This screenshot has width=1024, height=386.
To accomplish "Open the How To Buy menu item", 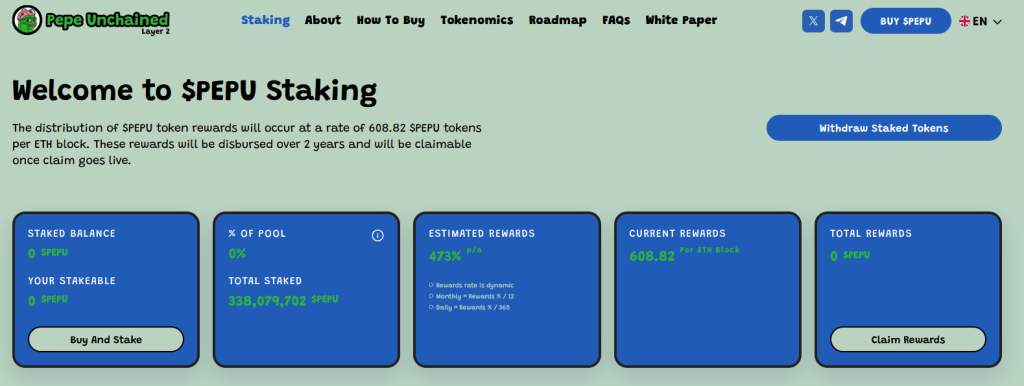I will (391, 20).
